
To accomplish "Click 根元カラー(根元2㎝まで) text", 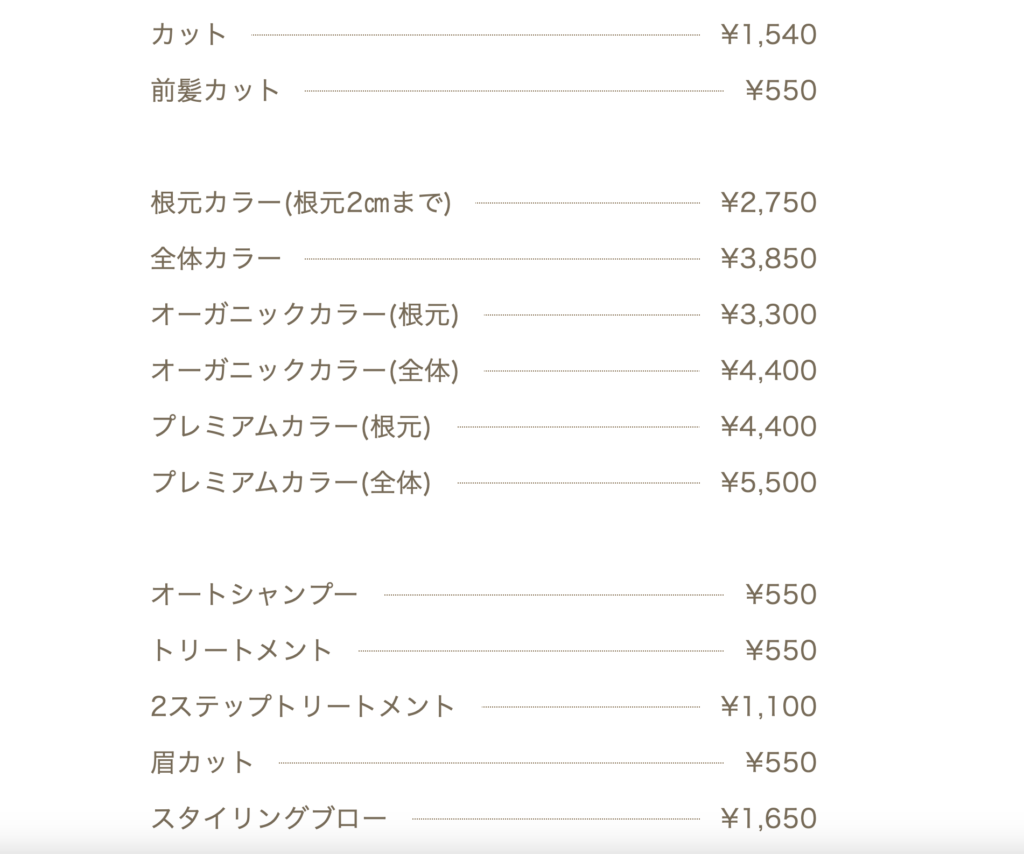I will (x=301, y=203).
